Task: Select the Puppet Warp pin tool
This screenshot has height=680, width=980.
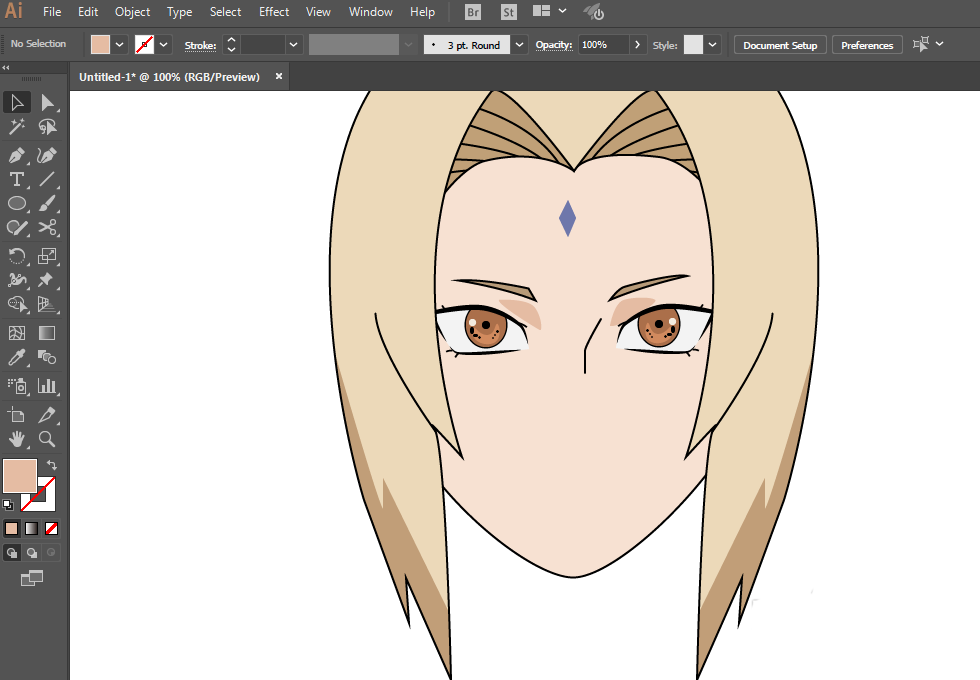Action: [x=47, y=280]
